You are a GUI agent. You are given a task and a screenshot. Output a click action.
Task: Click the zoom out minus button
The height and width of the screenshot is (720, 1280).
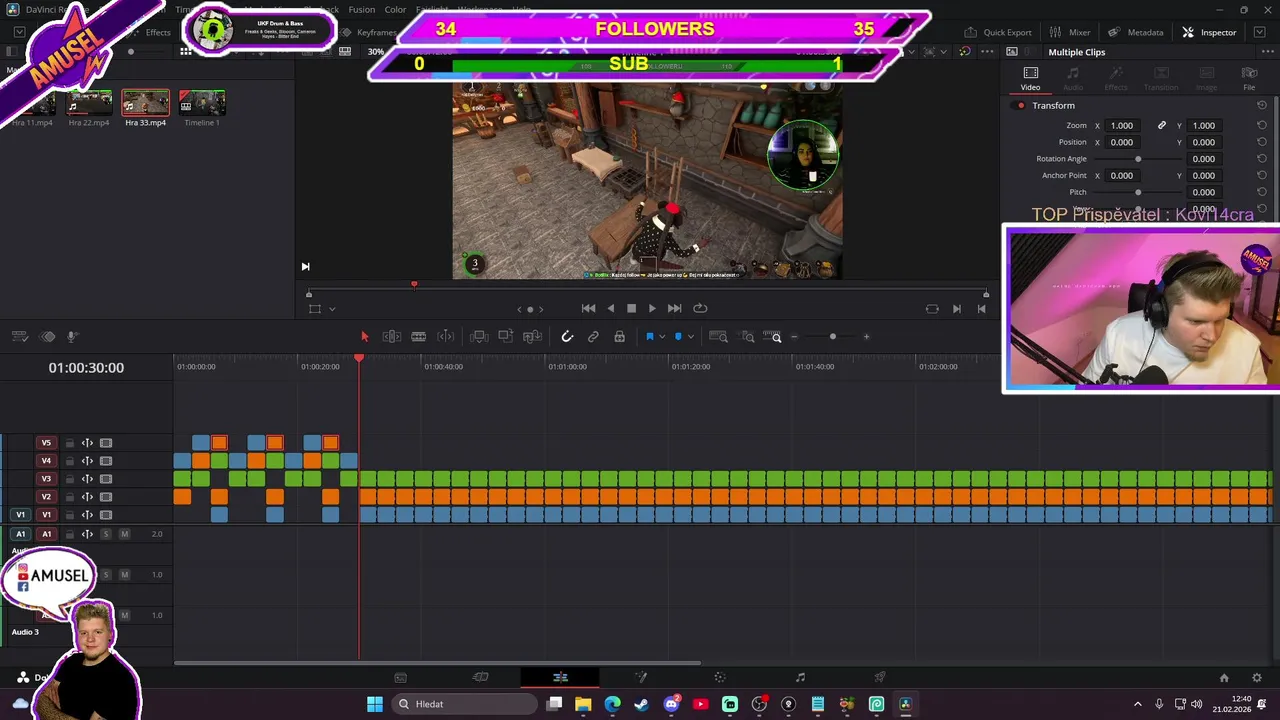click(794, 337)
